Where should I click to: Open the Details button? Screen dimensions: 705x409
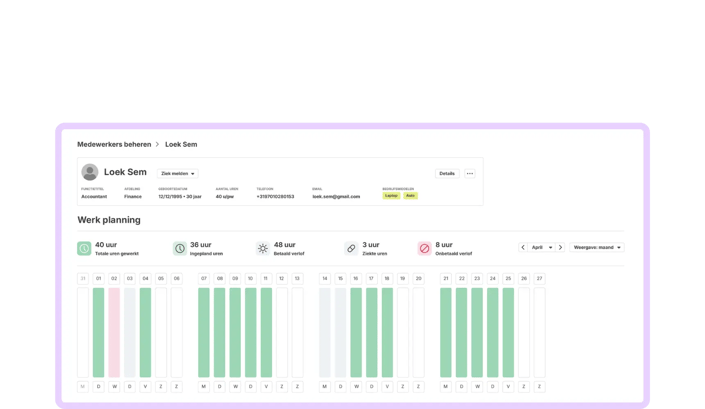[x=447, y=173]
